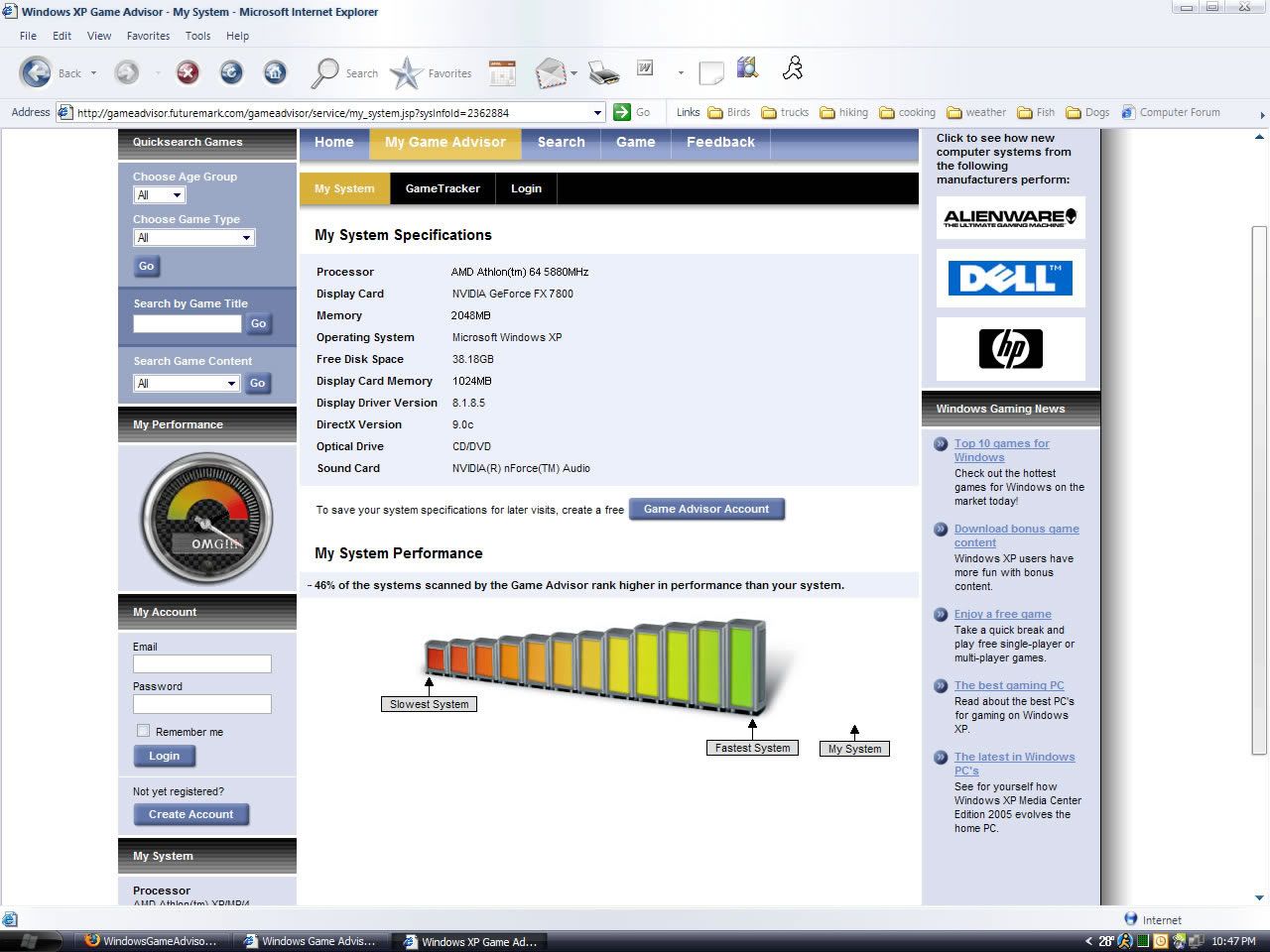Switch to the Home site tab
The height and width of the screenshot is (952, 1270).
(334, 142)
